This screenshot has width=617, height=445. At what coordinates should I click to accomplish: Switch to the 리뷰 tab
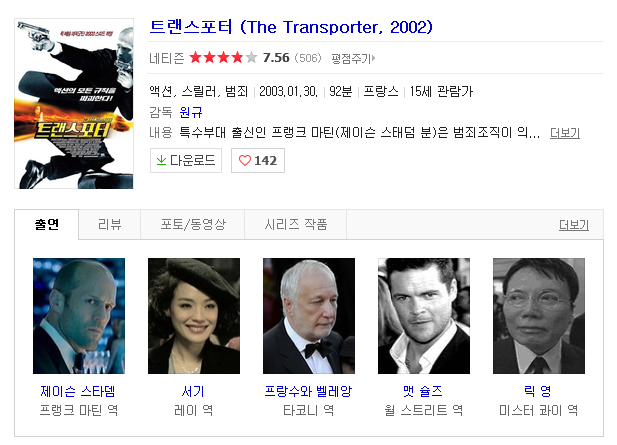coord(109,224)
